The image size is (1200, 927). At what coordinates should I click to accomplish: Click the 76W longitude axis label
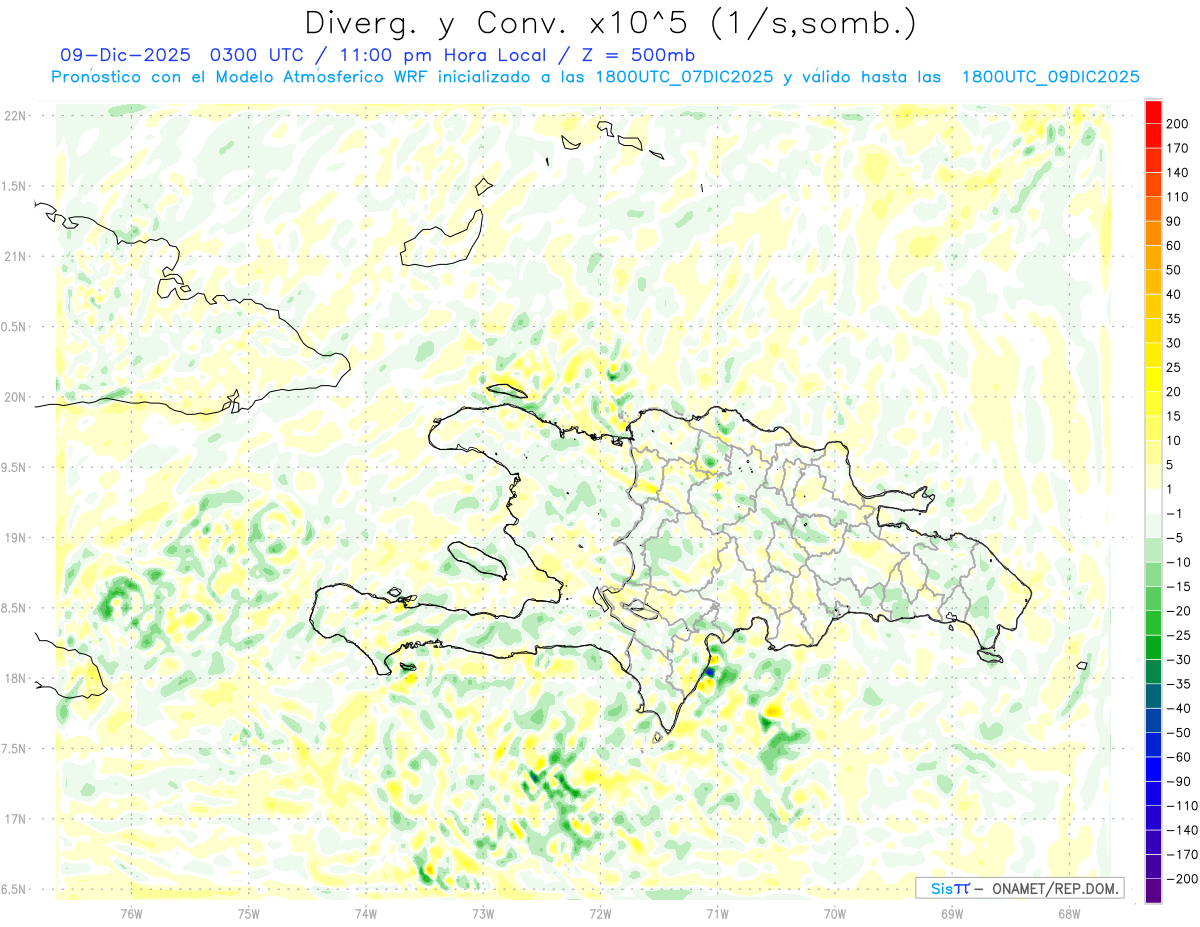click(131, 912)
